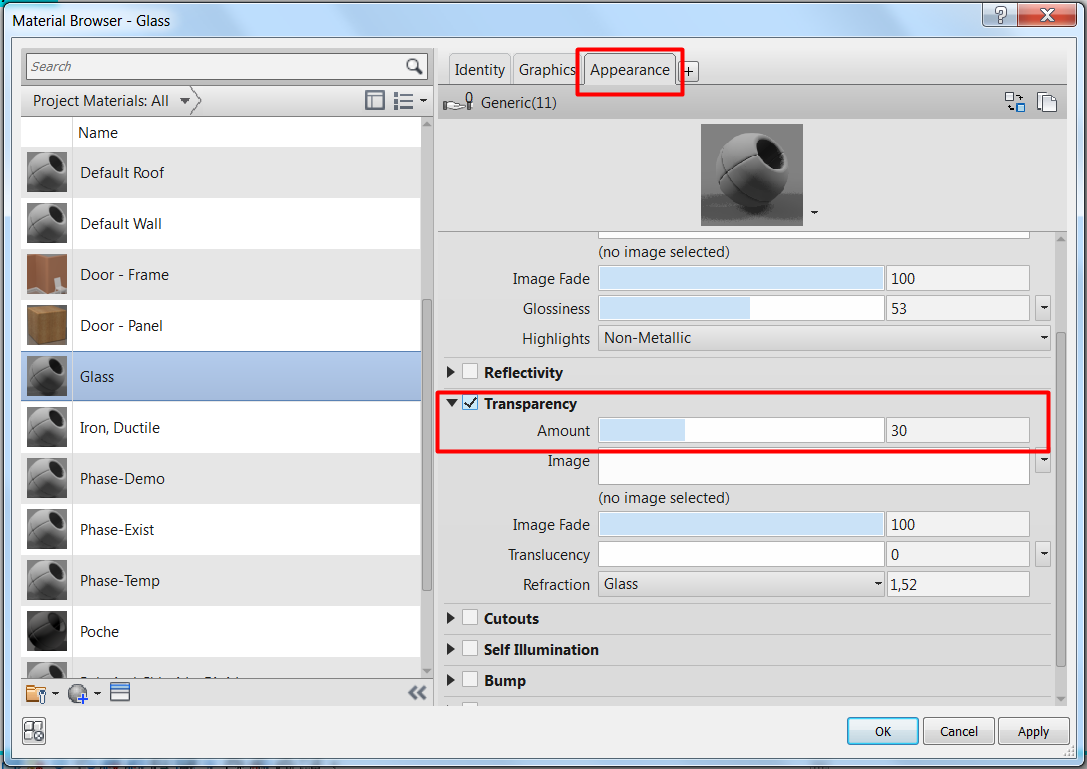Toggle the browser panel view icon
1087x769 pixels.
33,731
